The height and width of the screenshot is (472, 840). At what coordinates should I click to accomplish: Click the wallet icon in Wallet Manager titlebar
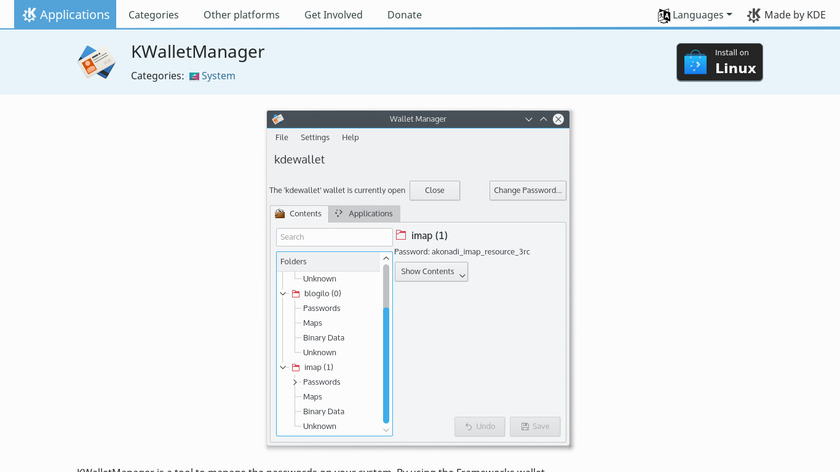click(278, 119)
